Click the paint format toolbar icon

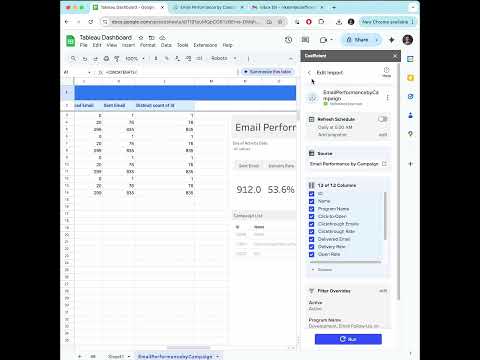117,58
